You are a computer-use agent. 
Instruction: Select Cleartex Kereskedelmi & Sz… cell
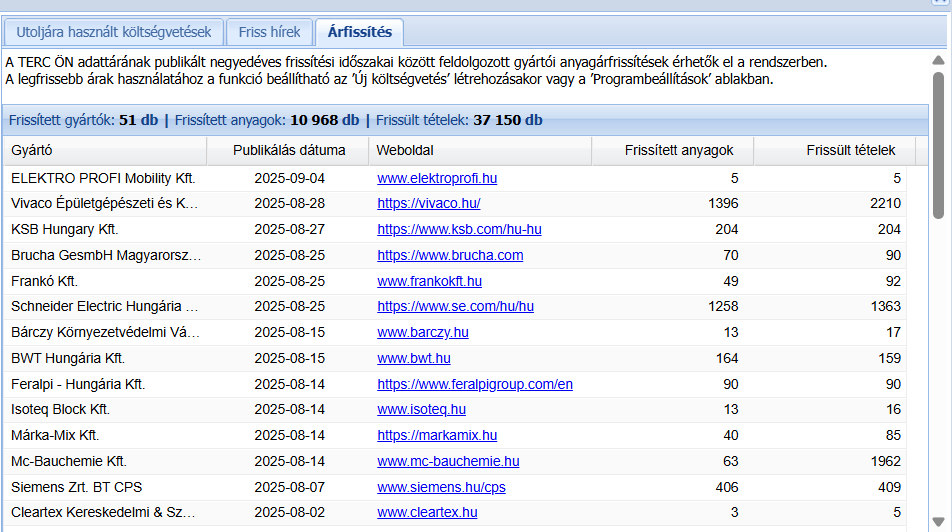(103, 513)
